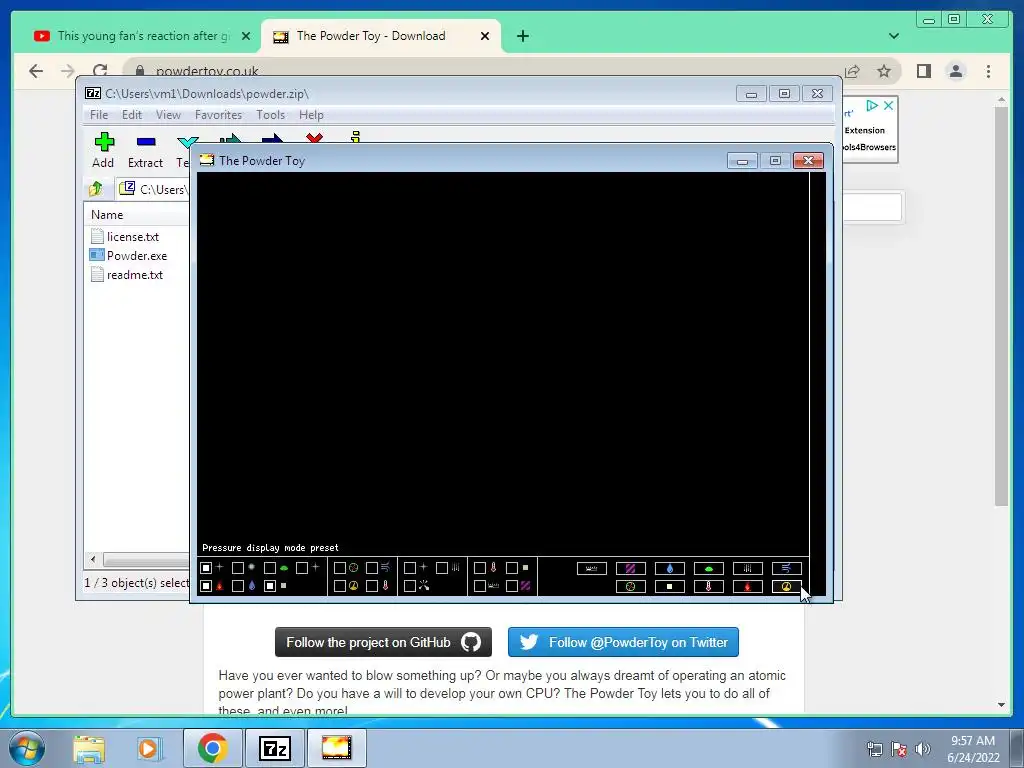1024x768 pixels.
Task: Open the 7-Zip Favorites menu
Action: click(x=218, y=115)
